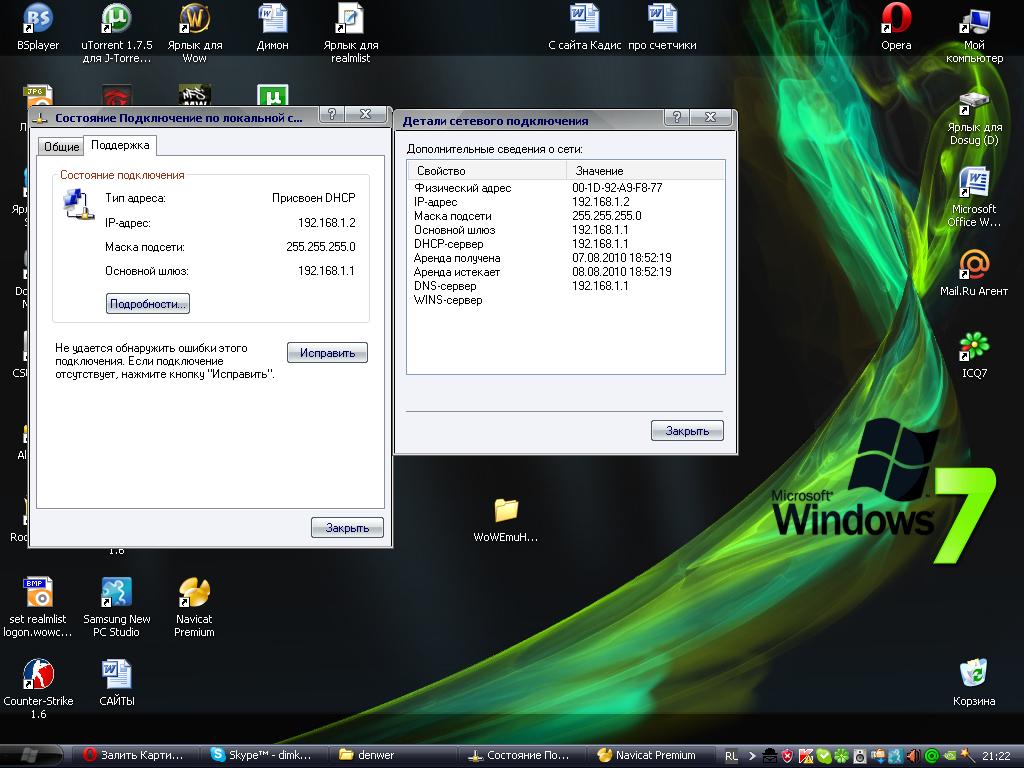Image resolution: width=1024 pixels, height=768 pixels.
Task: Open Navicat Premium desktop shortcut
Action: [194, 593]
